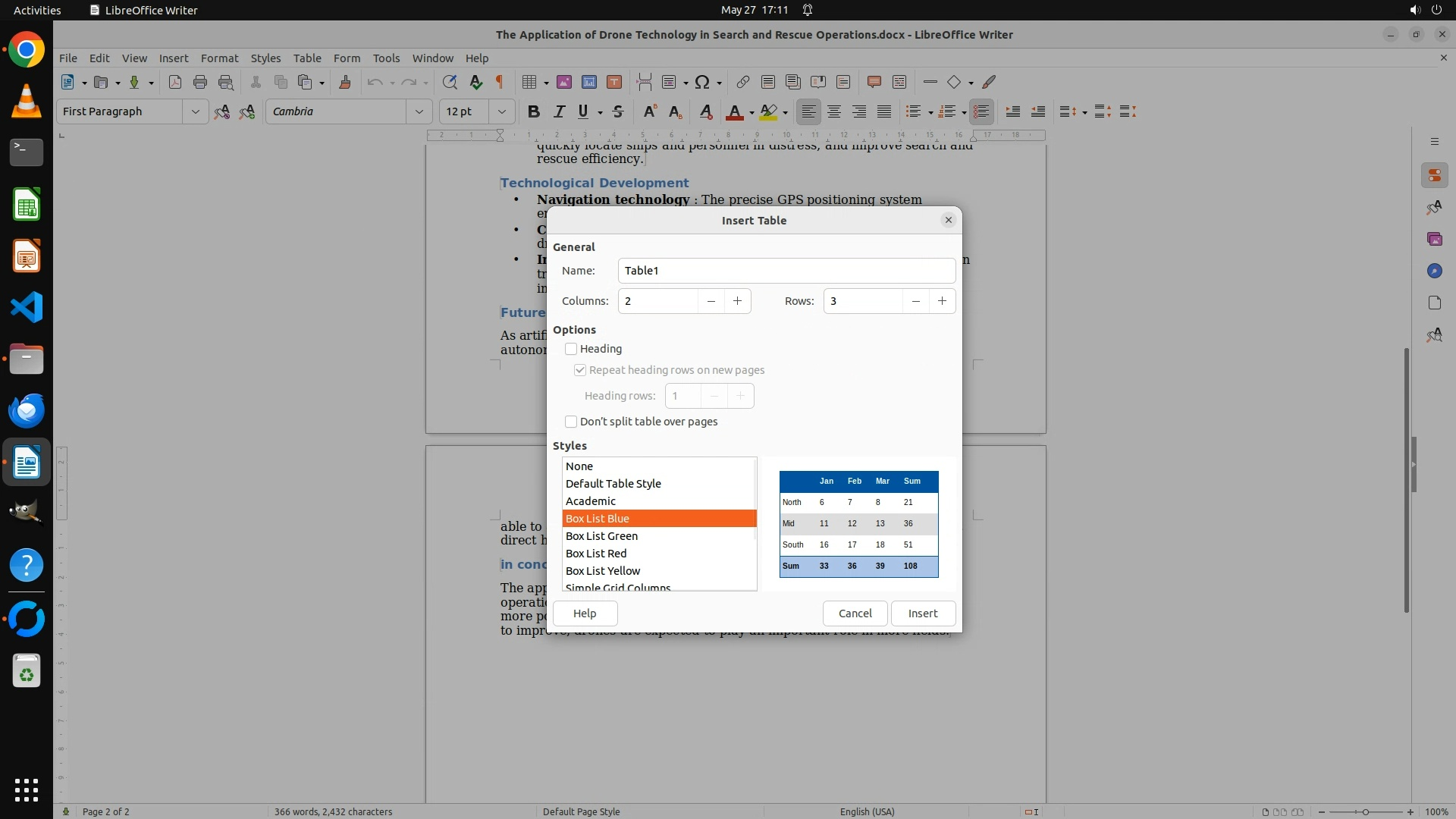The width and height of the screenshot is (1456, 819).
Task: Click the Italic formatting icon
Action: 559,111
